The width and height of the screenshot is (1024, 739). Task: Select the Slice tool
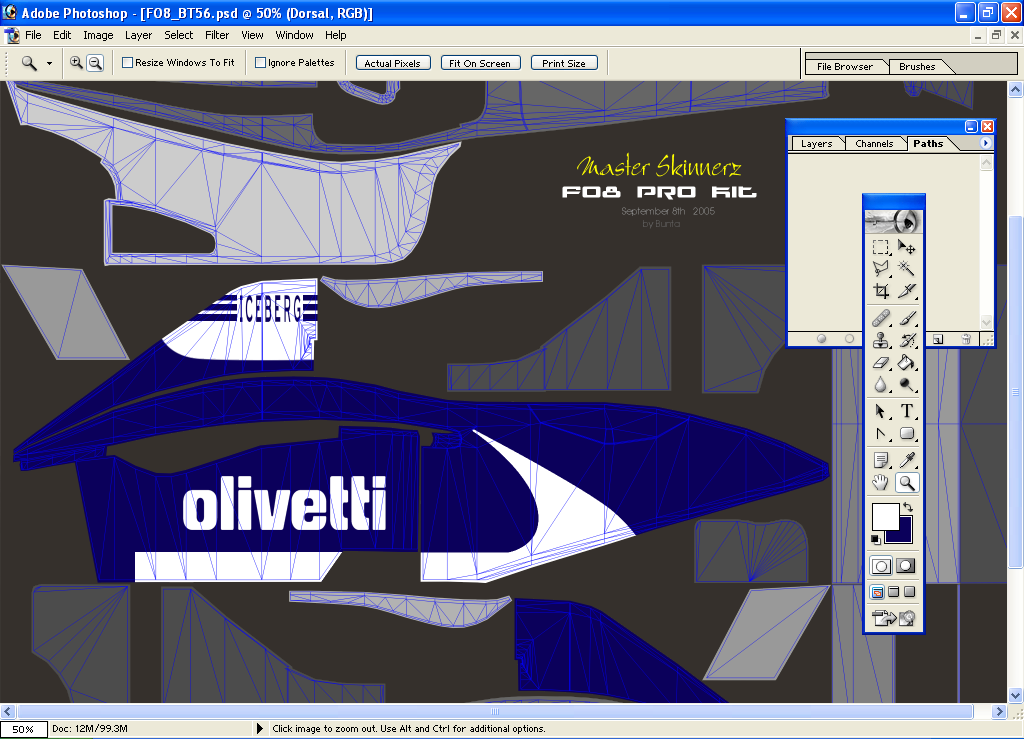906,291
